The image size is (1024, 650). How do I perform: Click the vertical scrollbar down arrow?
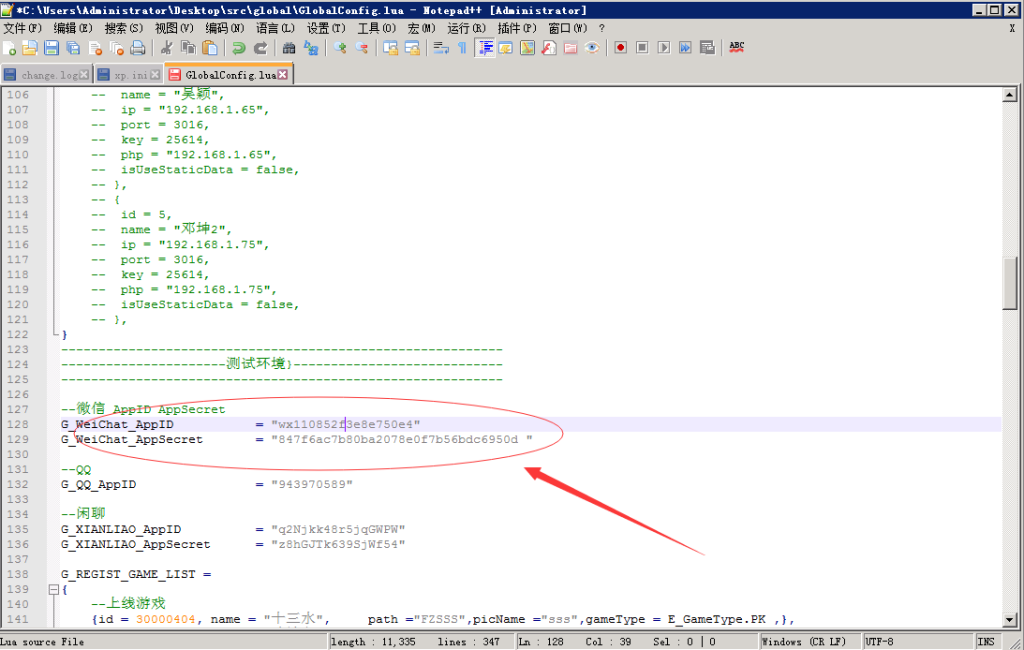(1010, 620)
